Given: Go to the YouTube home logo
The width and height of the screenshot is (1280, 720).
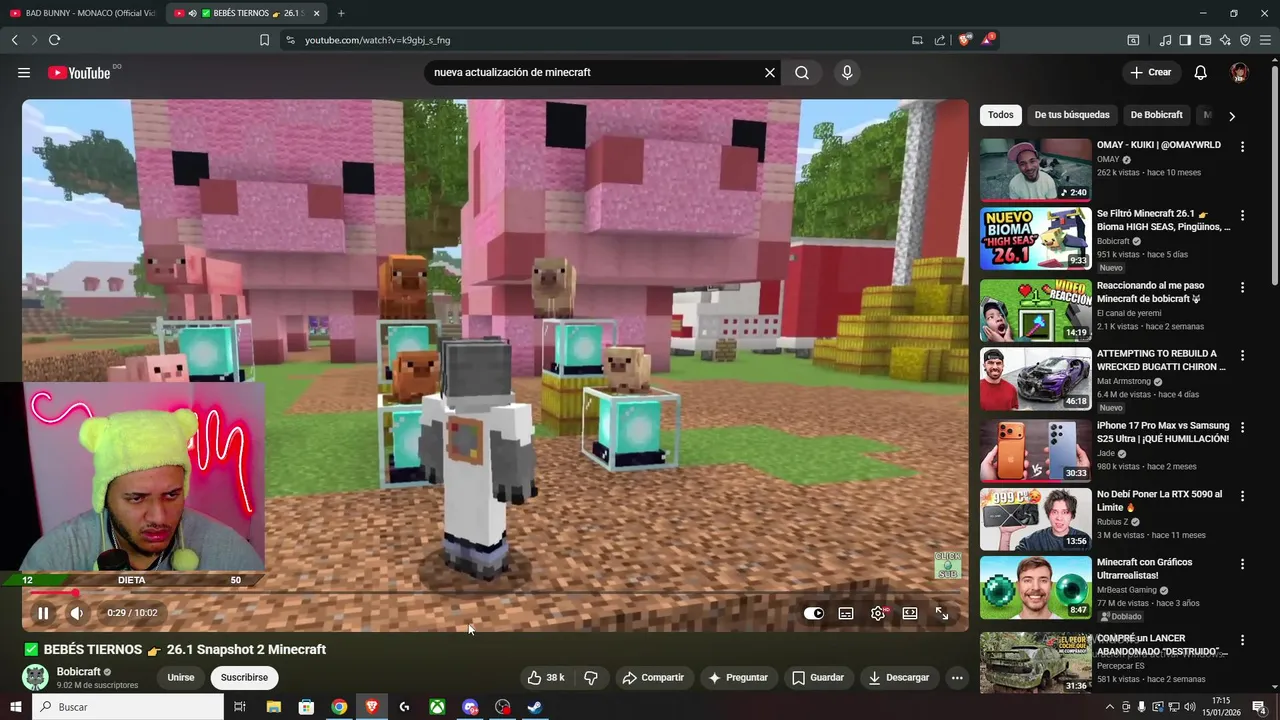Looking at the screenshot, I should click(79, 72).
